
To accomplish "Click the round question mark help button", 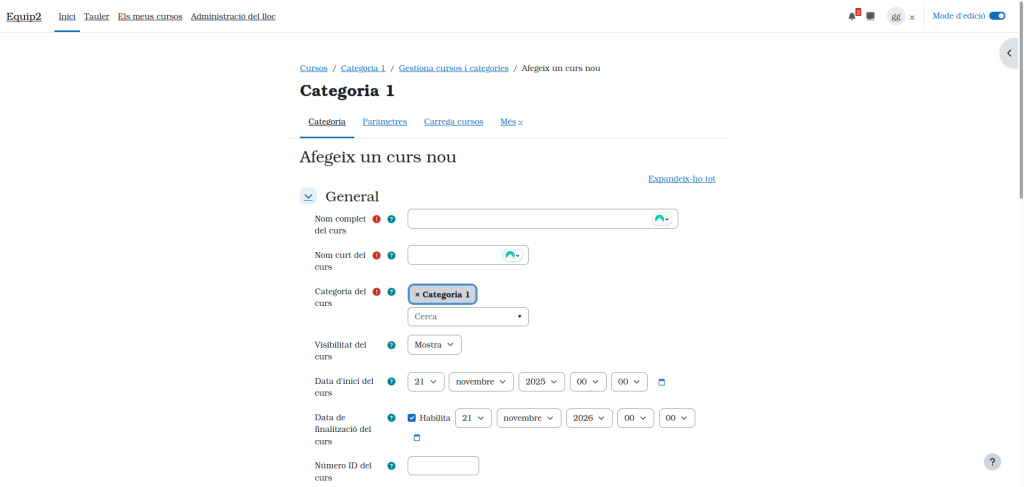I will click(x=992, y=461).
